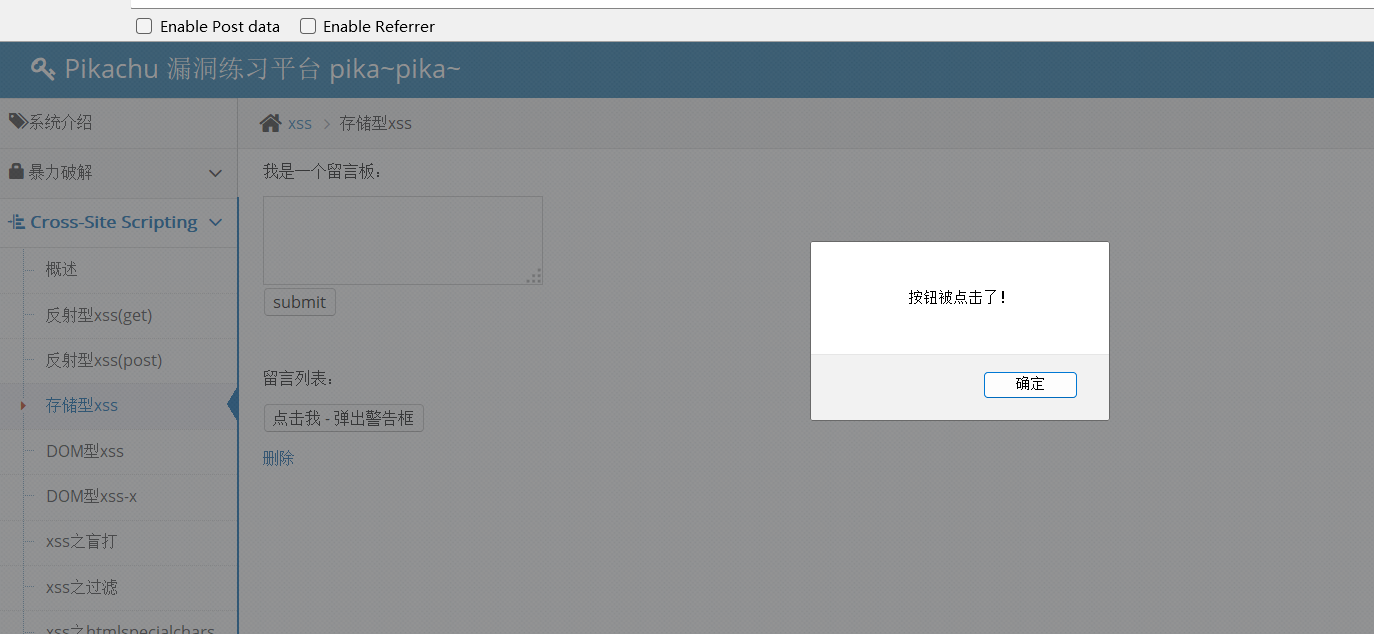Open xss之盲打 sidebar item
The image size is (1374, 634).
click(81, 541)
